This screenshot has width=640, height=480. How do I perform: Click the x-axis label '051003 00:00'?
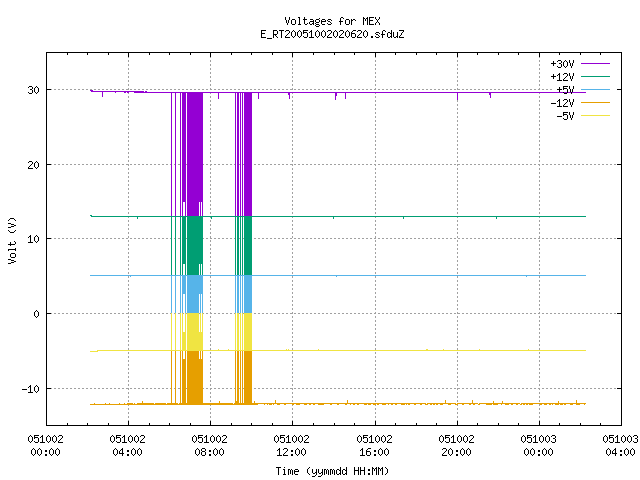[539, 445]
